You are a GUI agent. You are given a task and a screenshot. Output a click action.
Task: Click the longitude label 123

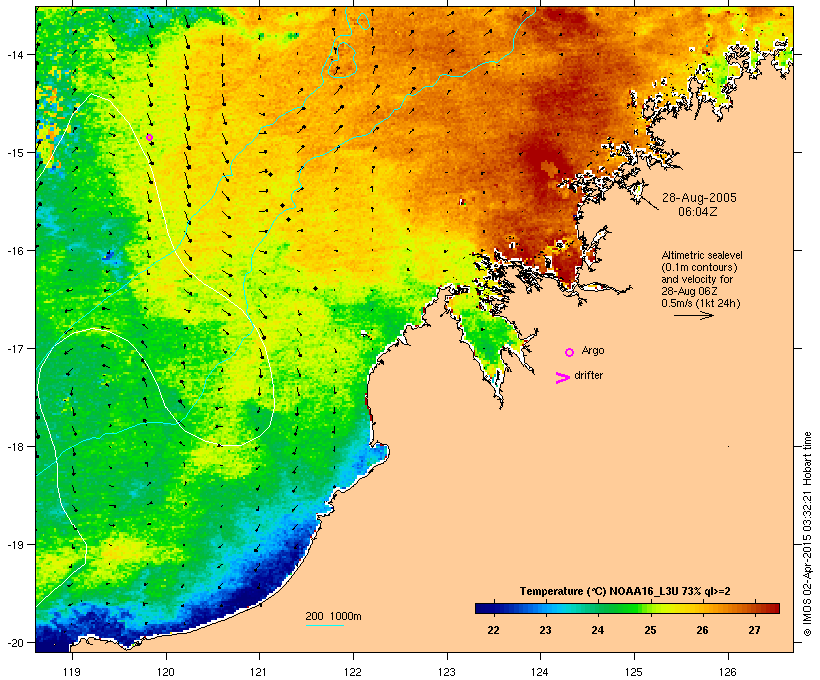pos(447,672)
